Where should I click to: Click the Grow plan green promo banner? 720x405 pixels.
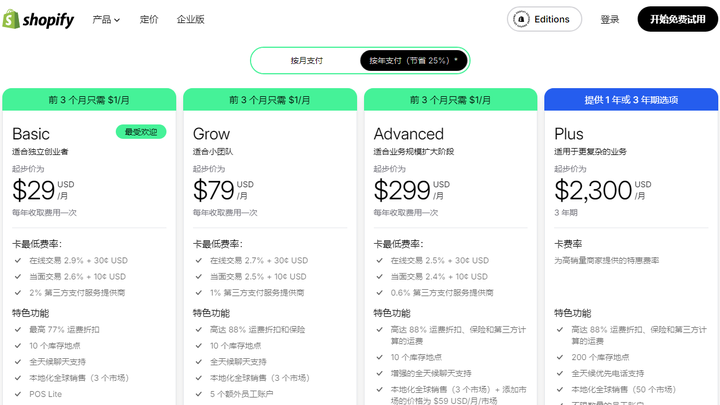270,100
